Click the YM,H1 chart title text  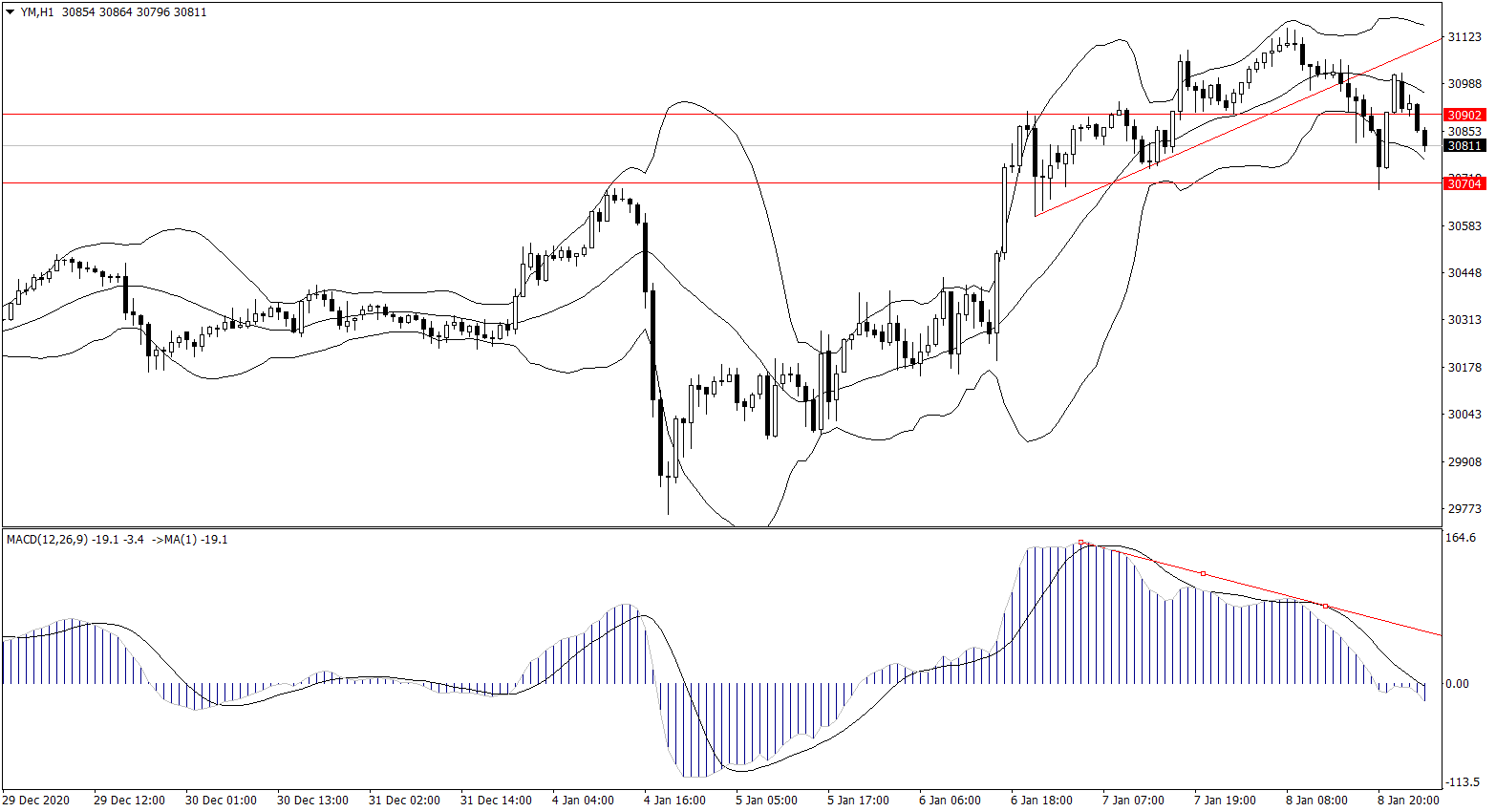[x=38, y=12]
